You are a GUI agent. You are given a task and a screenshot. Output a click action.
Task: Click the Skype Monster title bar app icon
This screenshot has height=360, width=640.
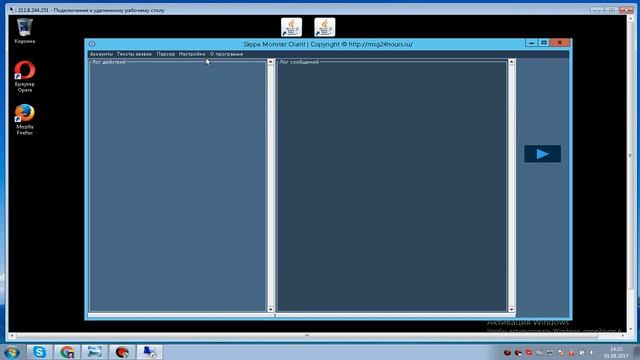click(x=92, y=44)
